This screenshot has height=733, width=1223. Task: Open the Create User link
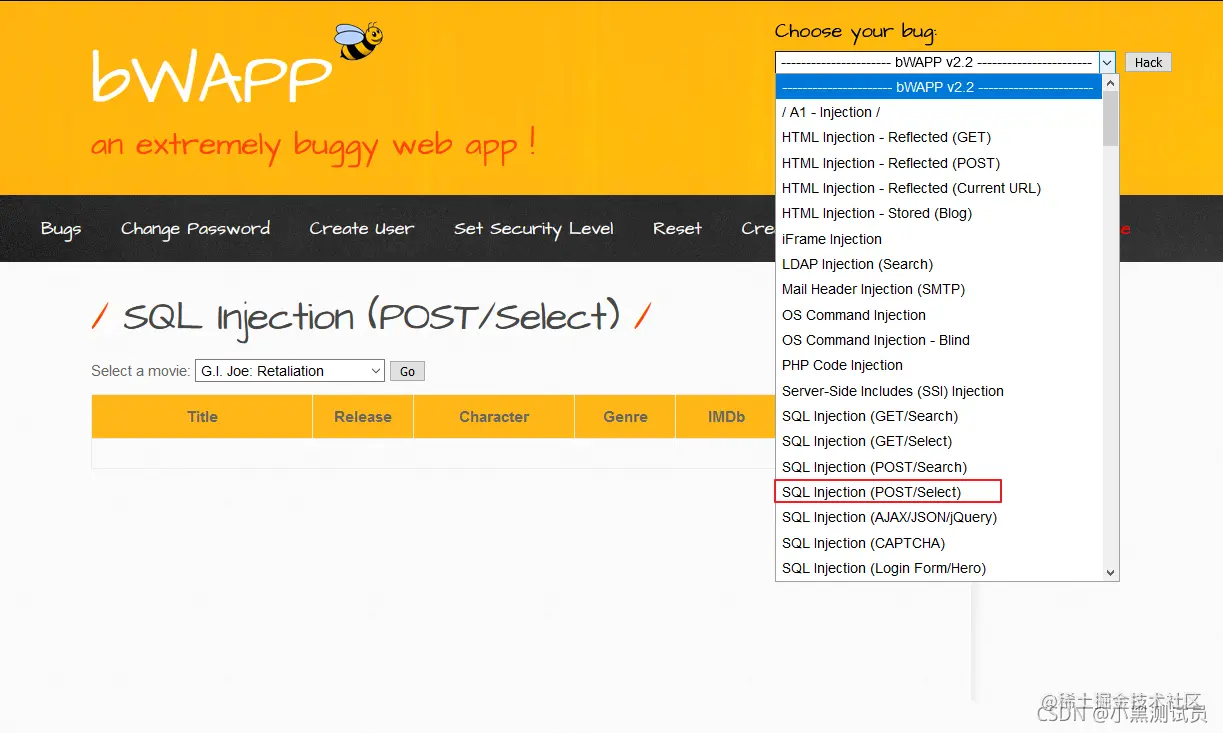[x=361, y=229]
